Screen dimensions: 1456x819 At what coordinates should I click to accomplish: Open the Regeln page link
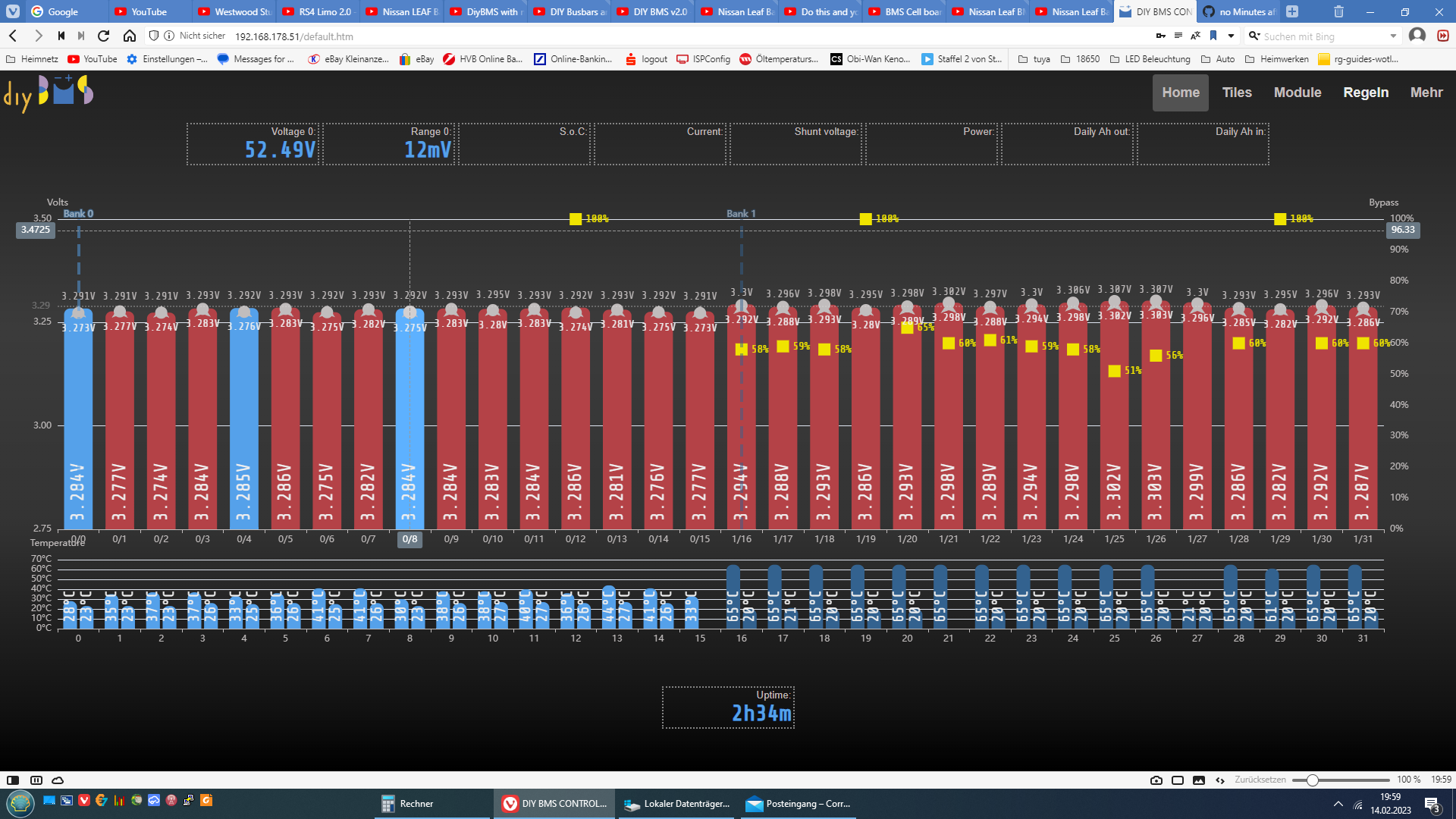coord(1366,93)
